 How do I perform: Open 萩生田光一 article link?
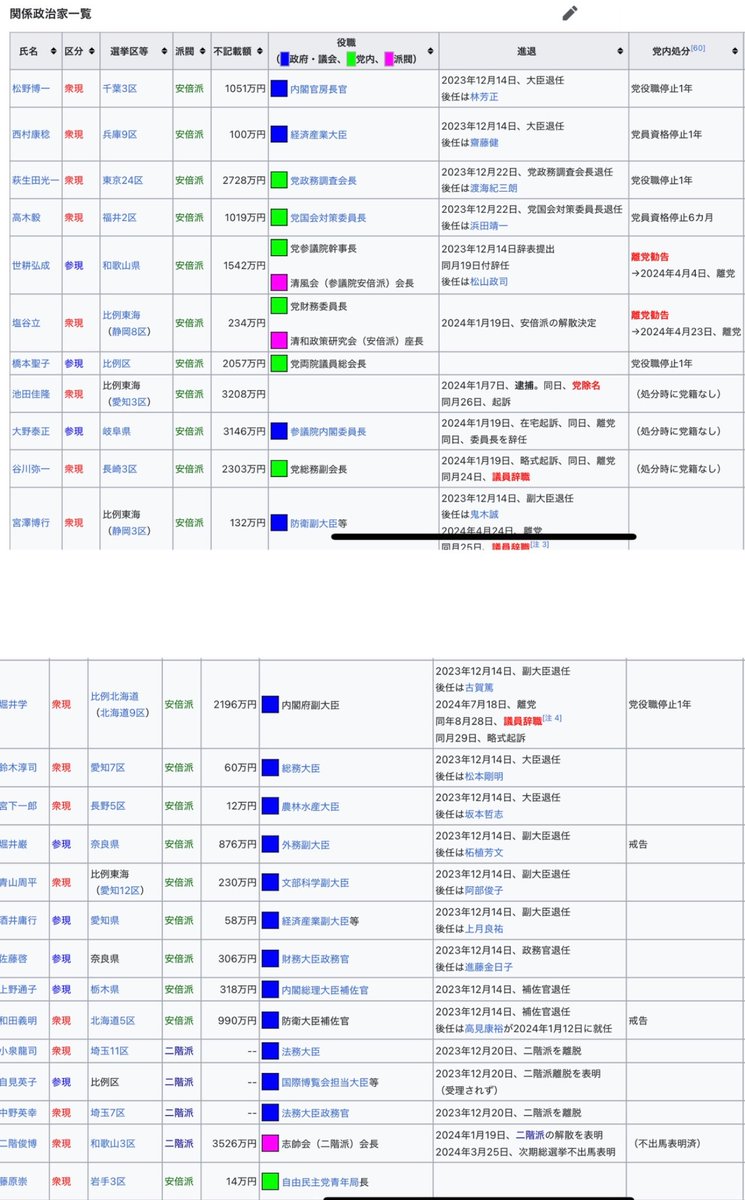tap(34, 181)
